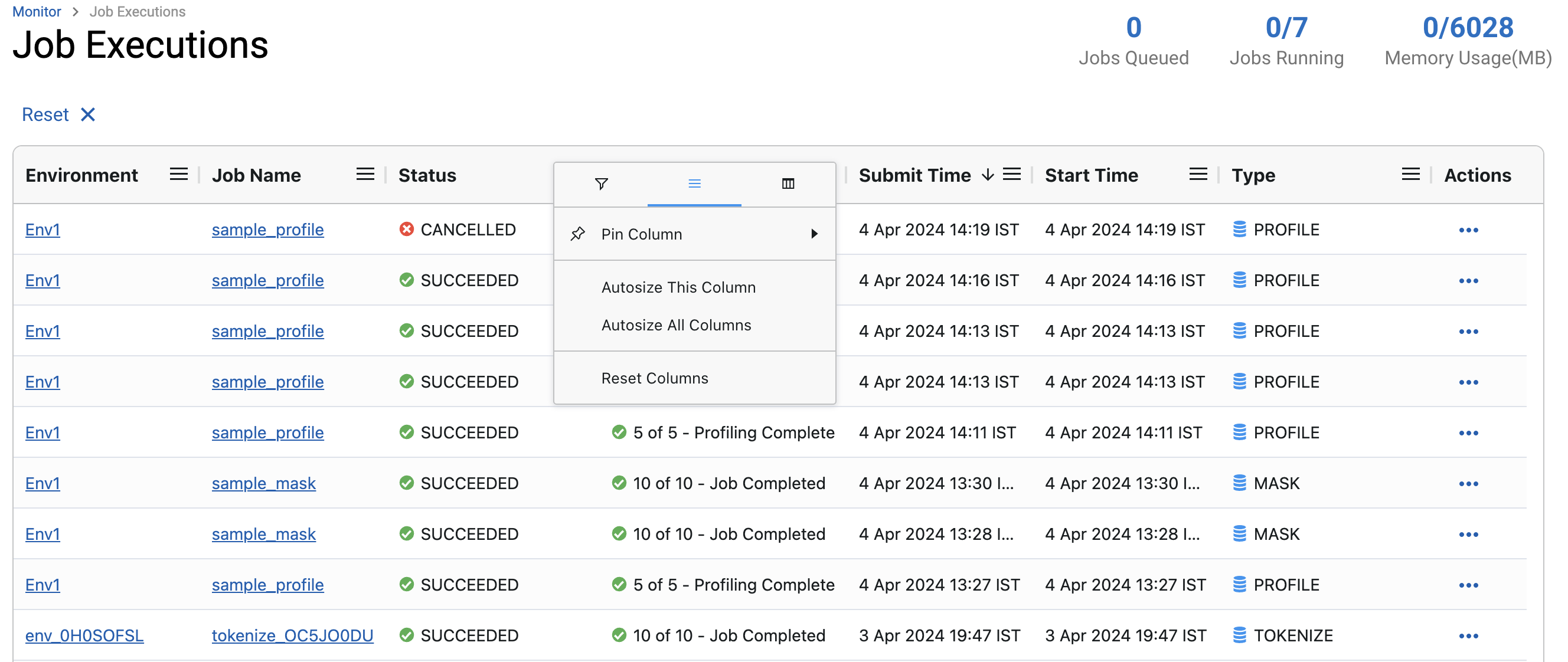This screenshot has height=662, width=1568.
Task: Click the PROFILE type icon in 14:19 row
Action: pyautogui.click(x=1239, y=230)
